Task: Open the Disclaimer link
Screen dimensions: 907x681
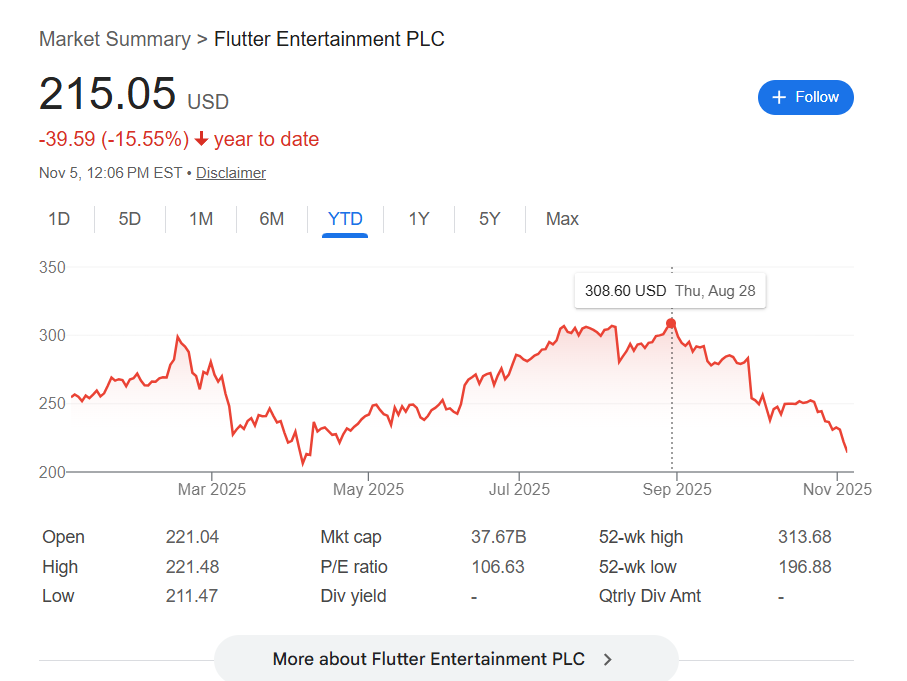Action: point(231,173)
